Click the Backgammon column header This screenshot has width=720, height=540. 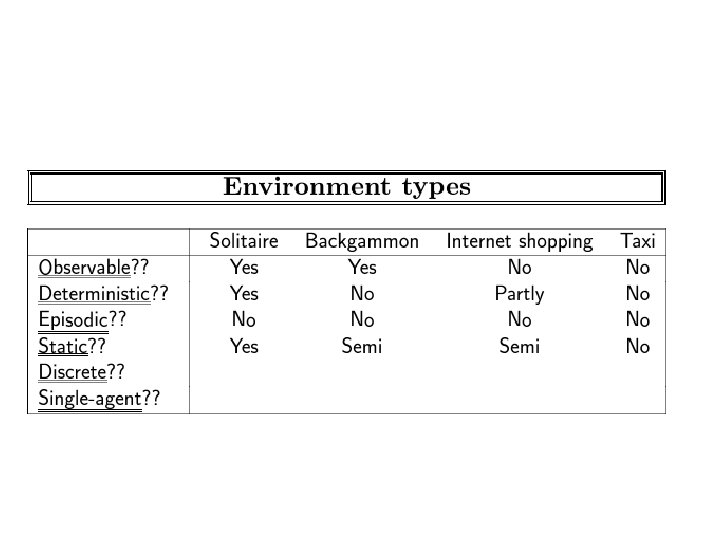(362, 241)
